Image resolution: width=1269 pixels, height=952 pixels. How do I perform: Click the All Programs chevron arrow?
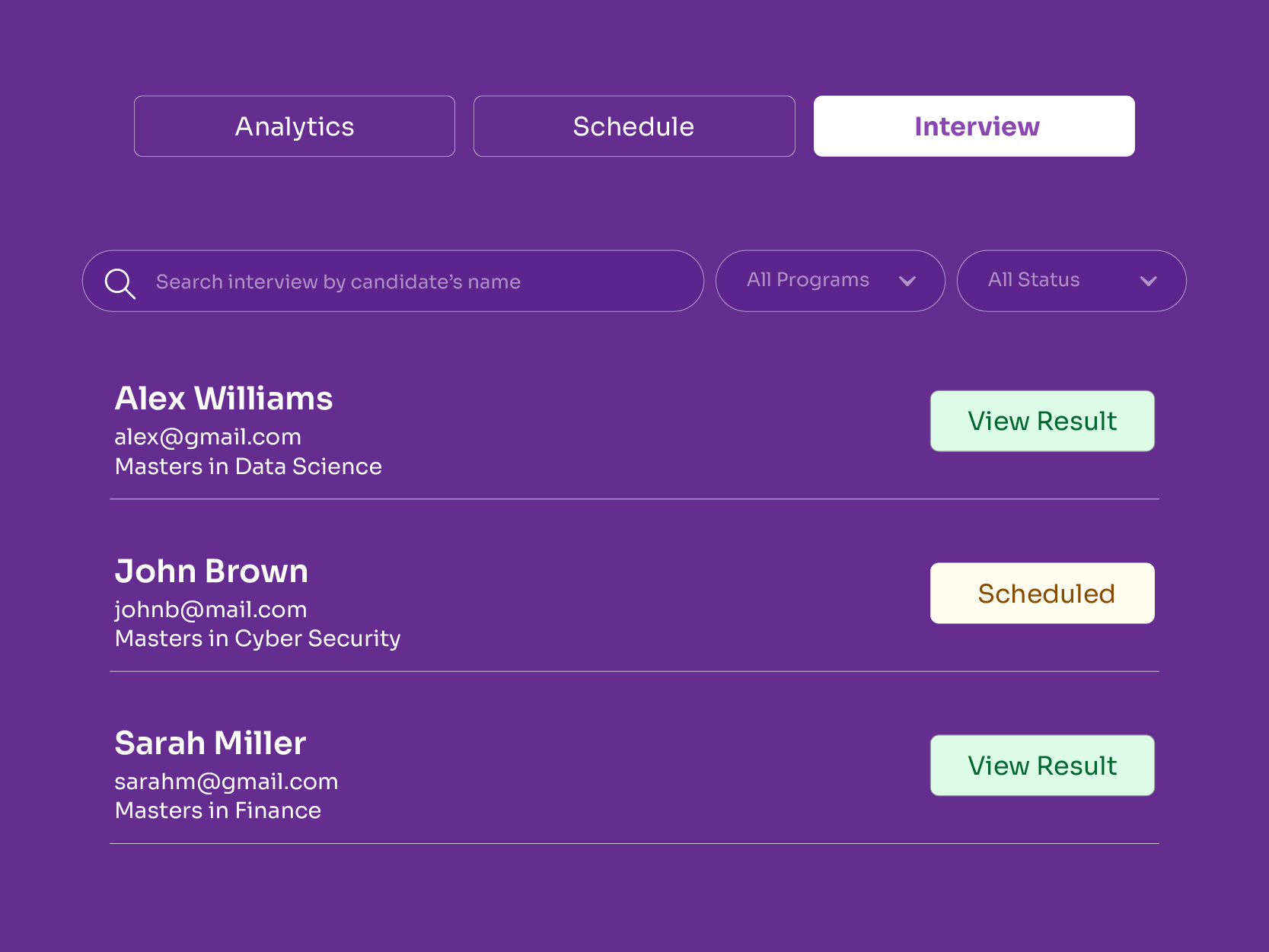907,281
